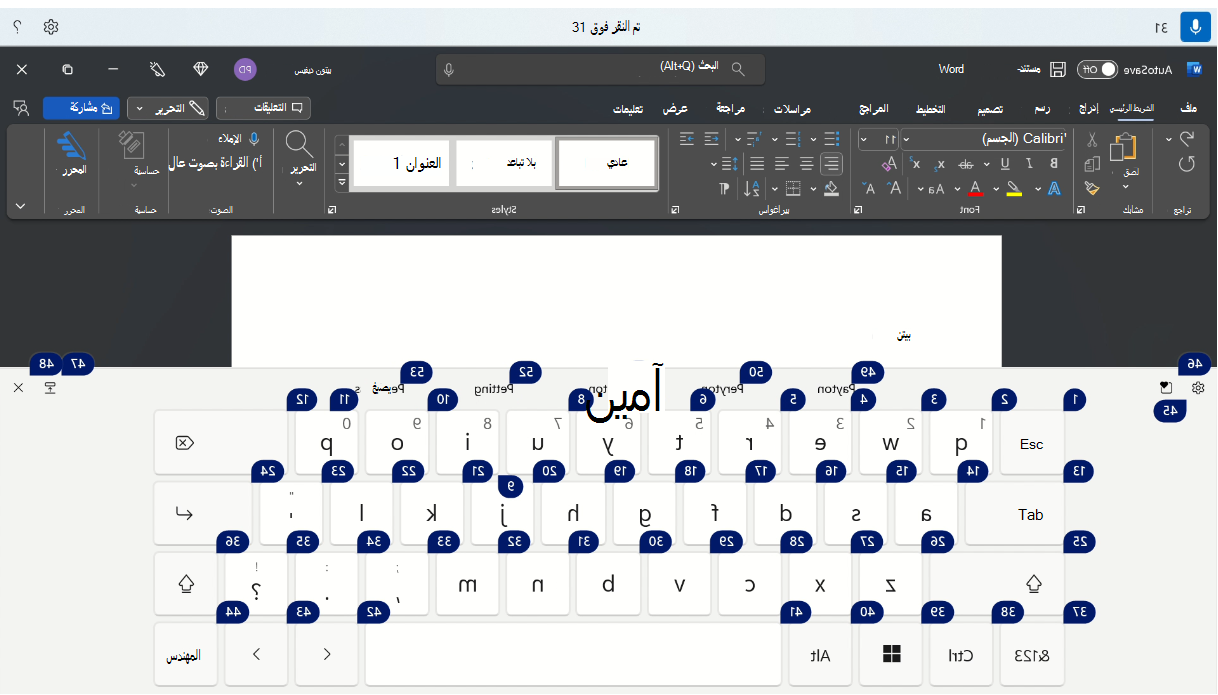Click the Multilevel List icon
1218x695 pixels.
click(x=753, y=139)
